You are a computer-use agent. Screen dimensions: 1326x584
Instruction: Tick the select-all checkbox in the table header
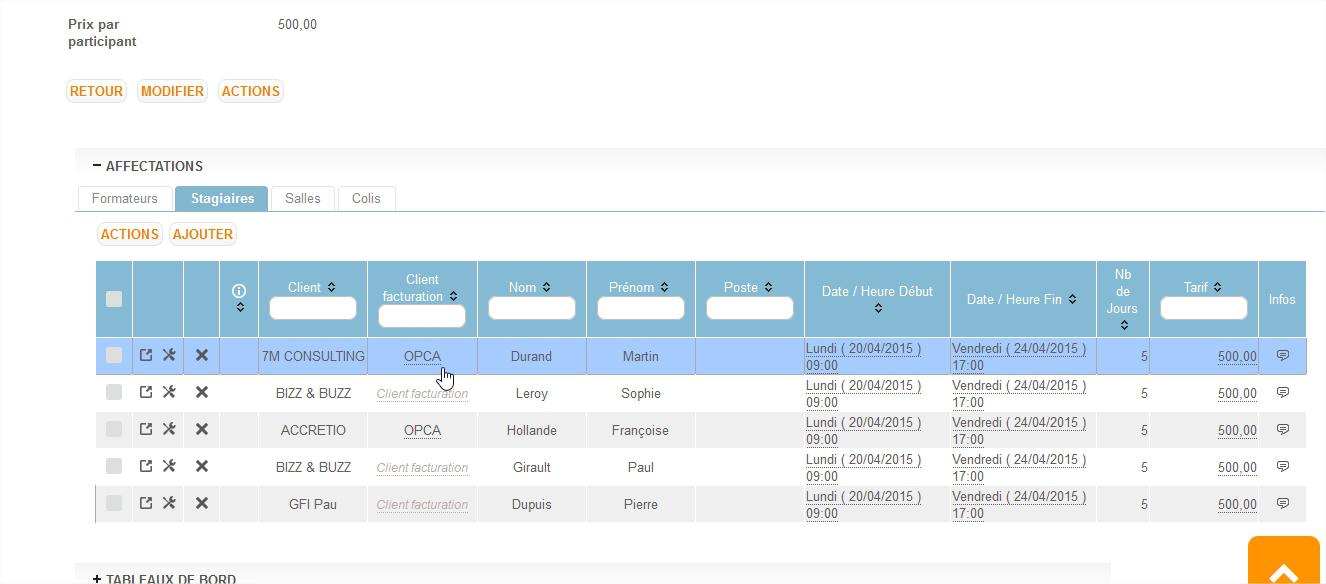click(114, 299)
